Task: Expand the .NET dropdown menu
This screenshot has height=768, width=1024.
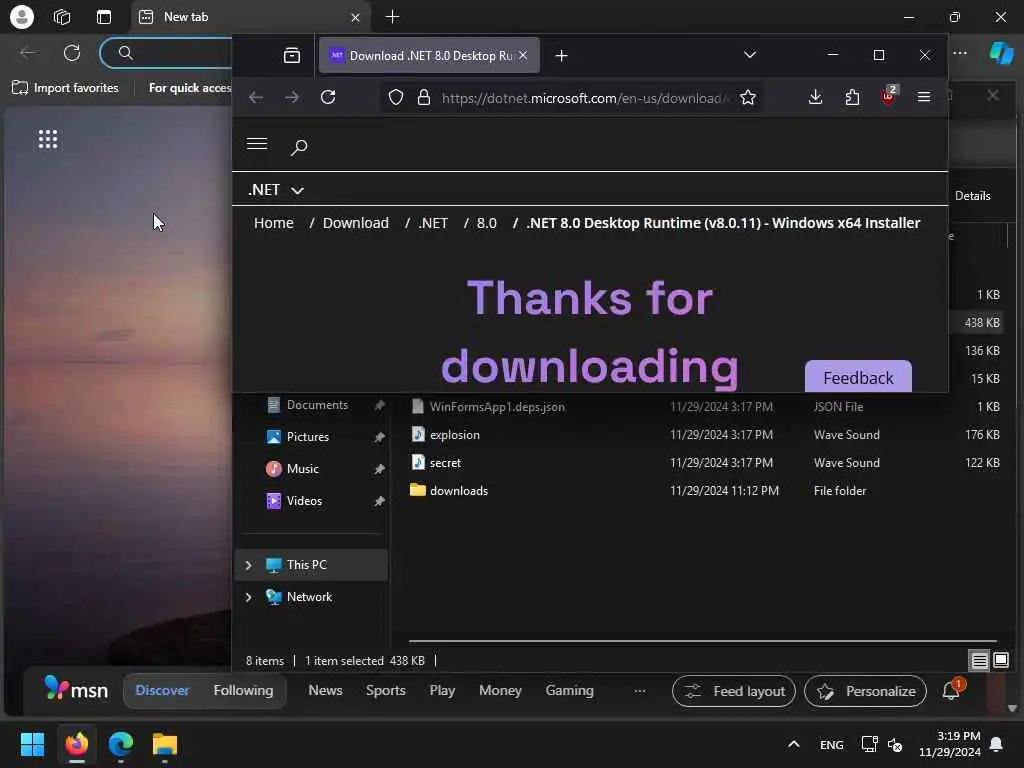Action: pyautogui.click(x=276, y=190)
